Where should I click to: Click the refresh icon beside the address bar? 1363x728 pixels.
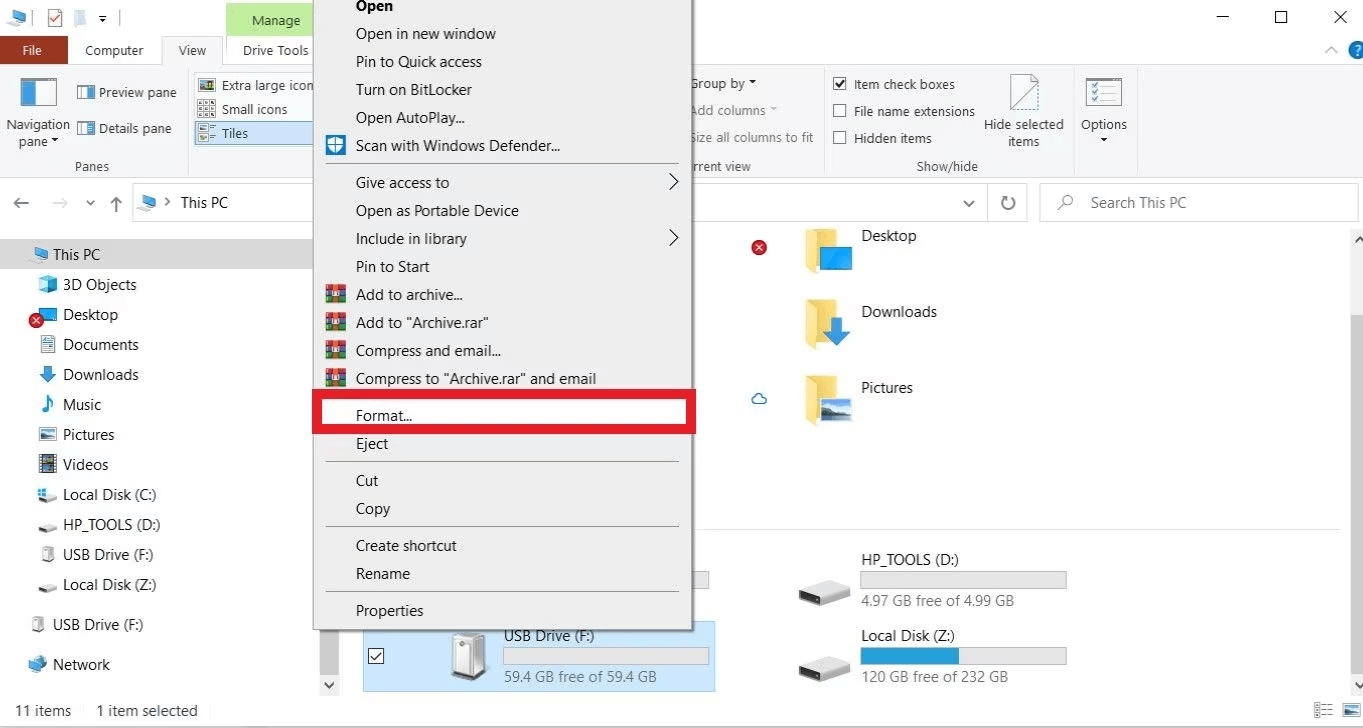click(x=1008, y=203)
